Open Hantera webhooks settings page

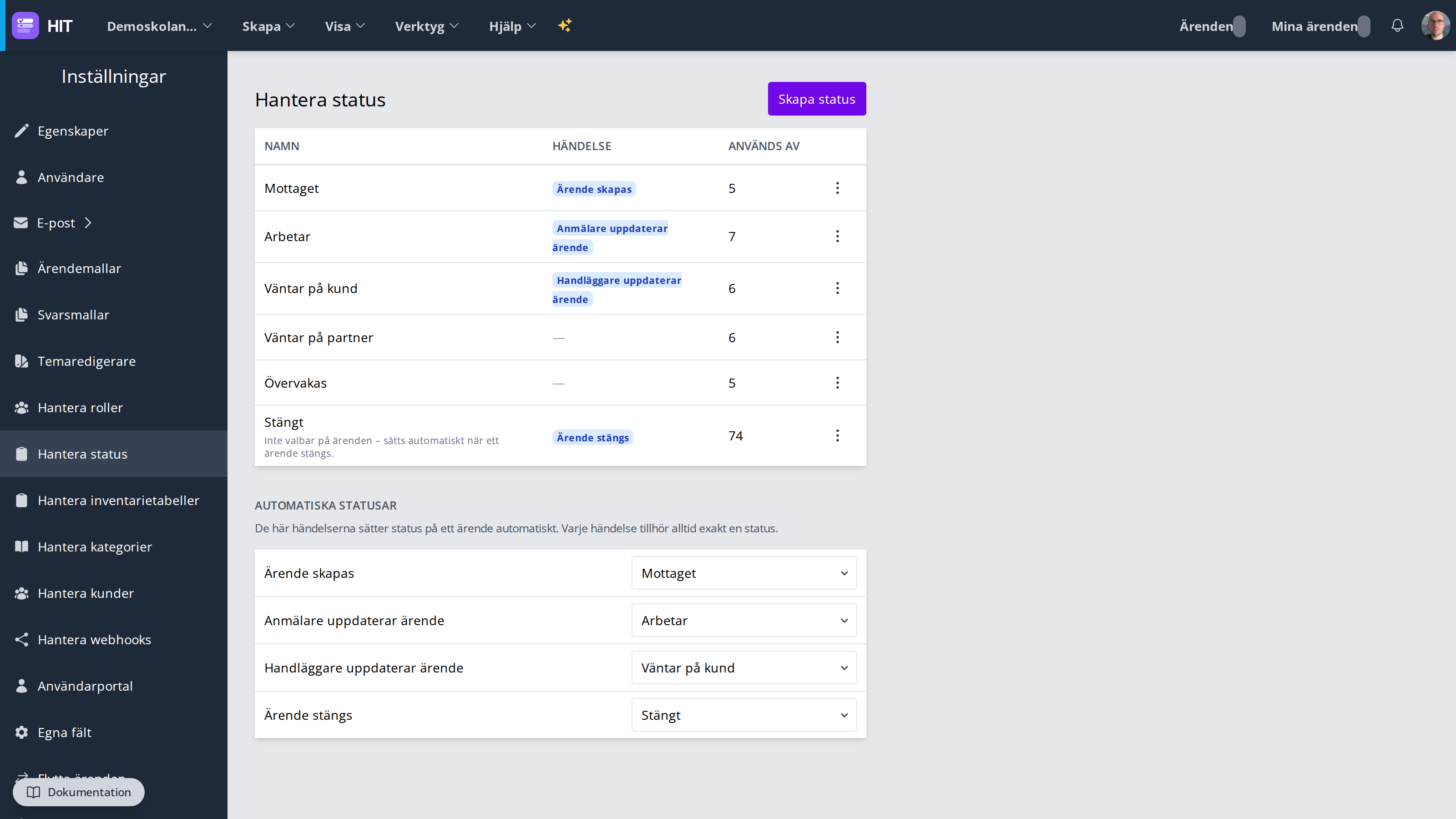114,639
